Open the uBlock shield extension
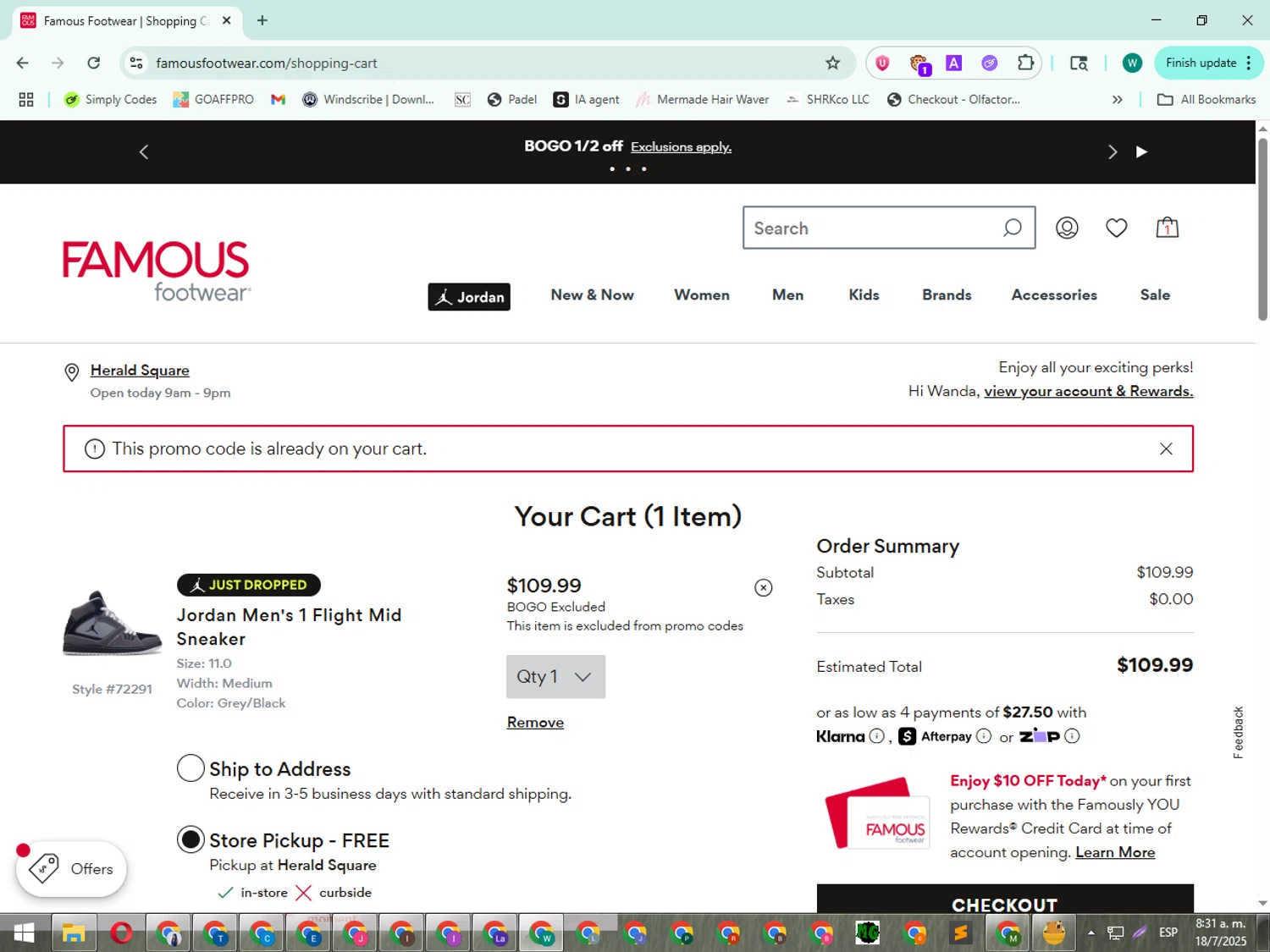 point(883,63)
